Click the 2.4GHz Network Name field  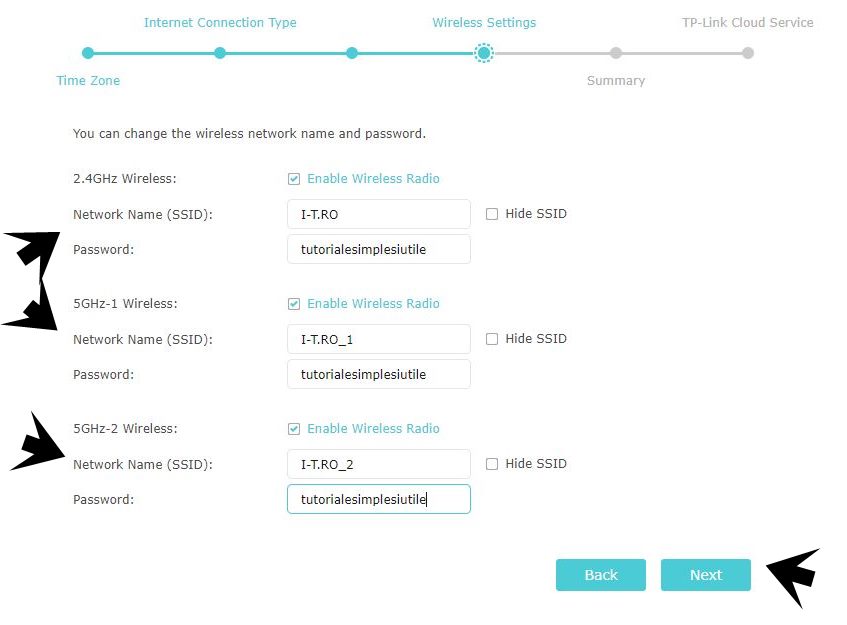pos(379,214)
